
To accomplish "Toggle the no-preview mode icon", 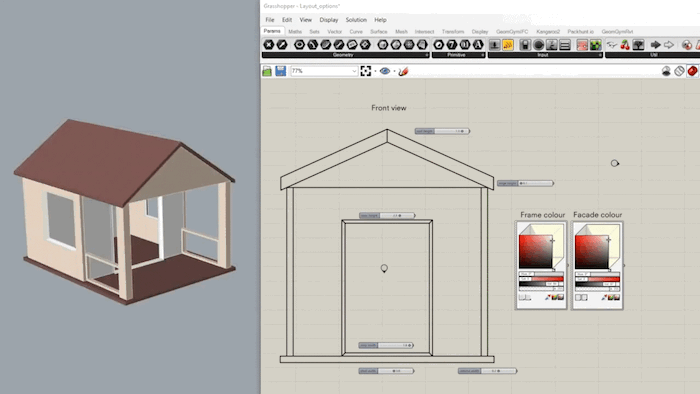I will (666, 71).
